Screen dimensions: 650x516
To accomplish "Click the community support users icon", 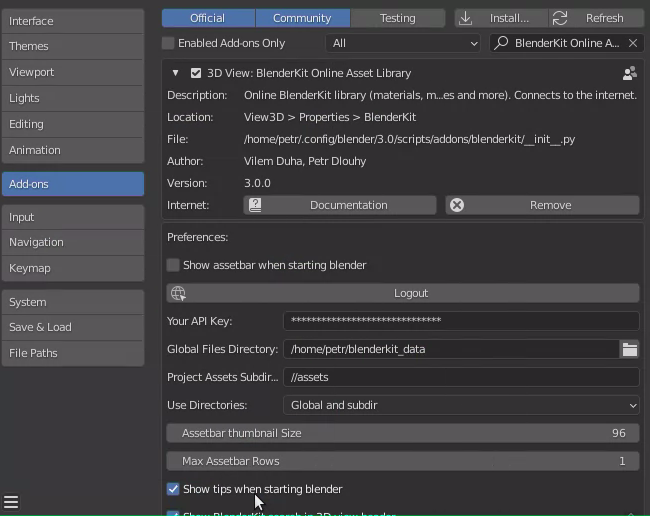I will click(x=629, y=73).
